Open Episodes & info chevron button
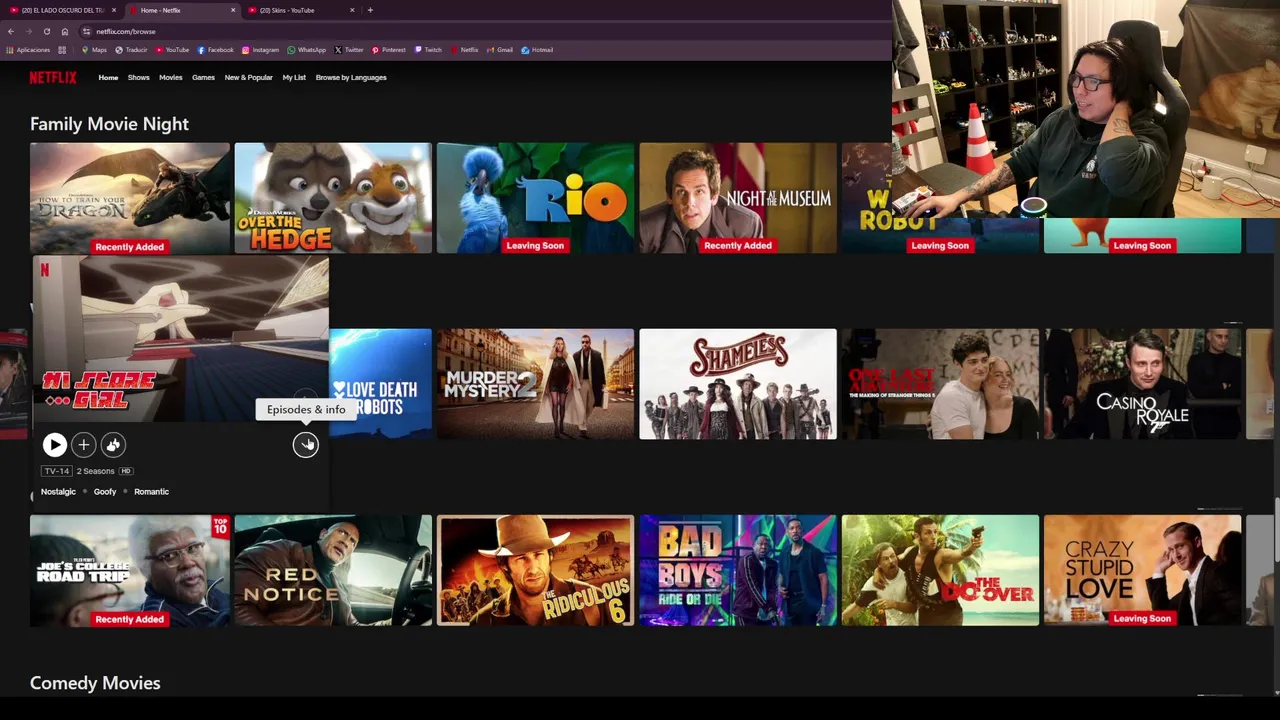The image size is (1280, 720). click(305, 445)
